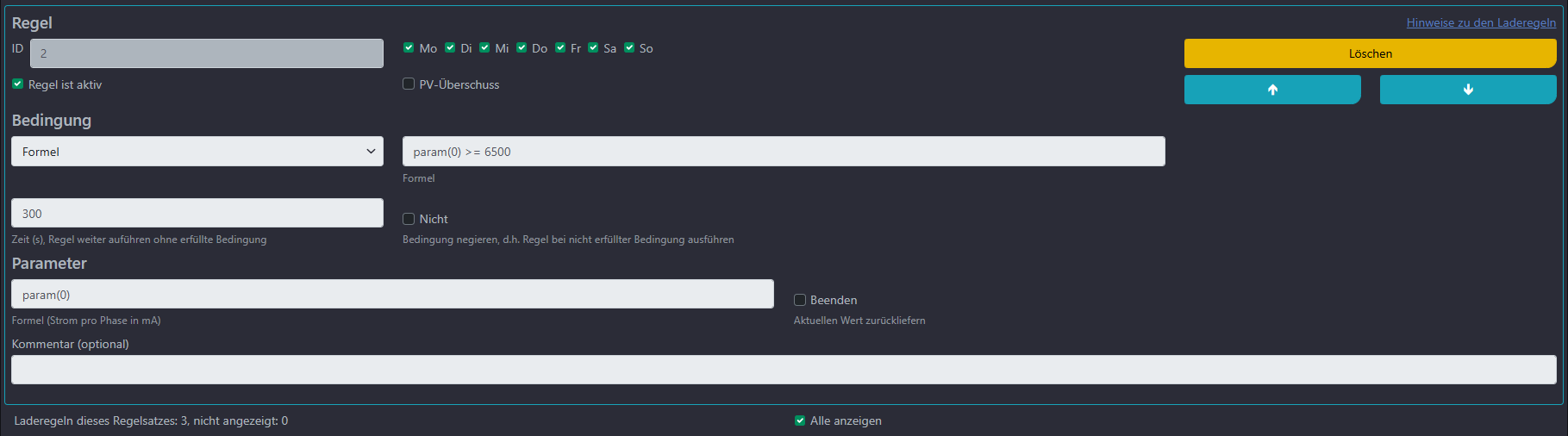
Task: Move rule down with arrow button
Action: 1467,90
